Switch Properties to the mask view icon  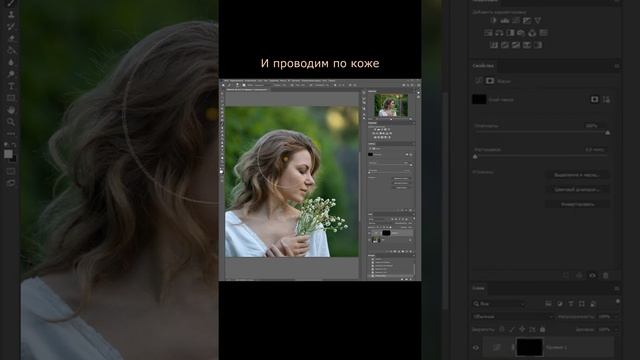(x=490, y=81)
